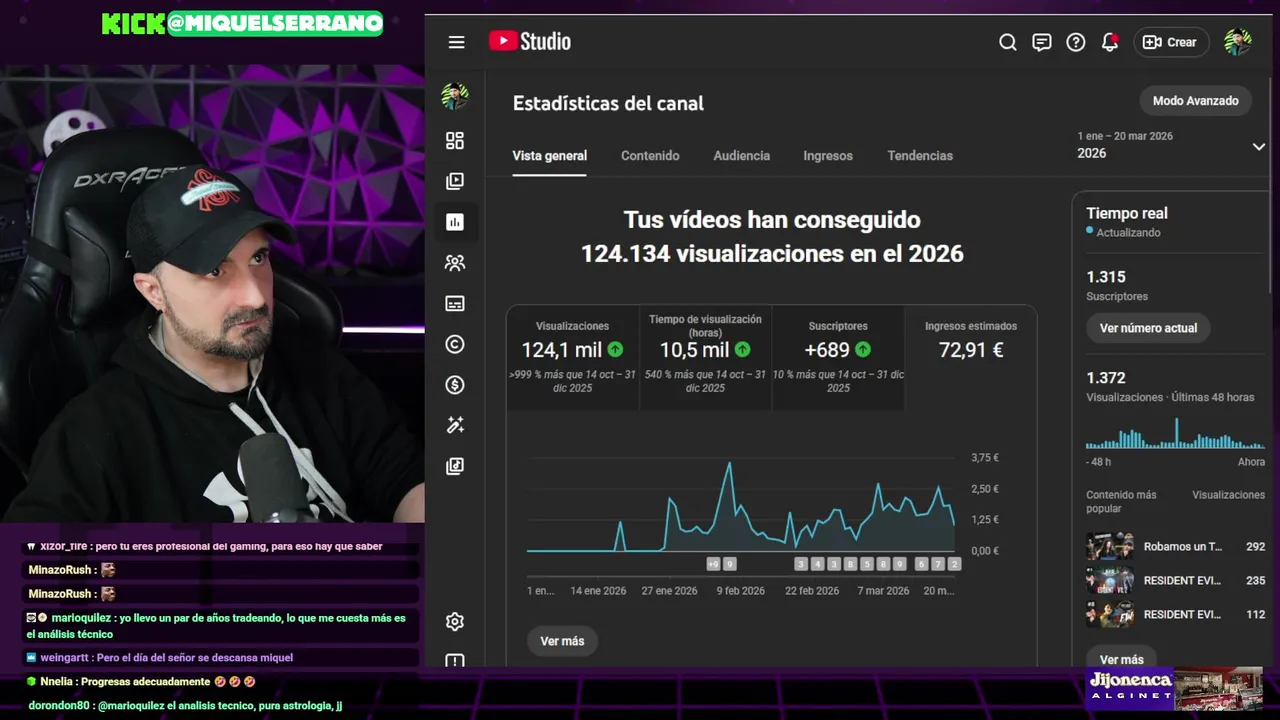Open the Robamos un T... video row

[1176, 547]
